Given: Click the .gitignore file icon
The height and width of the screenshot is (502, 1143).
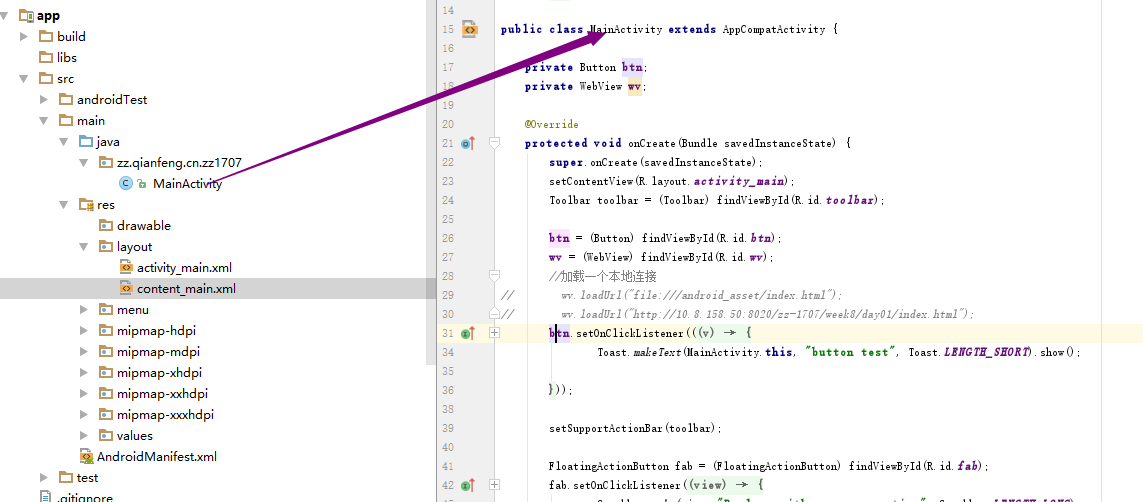Looking at the screenshot, I should pos(45,498).
